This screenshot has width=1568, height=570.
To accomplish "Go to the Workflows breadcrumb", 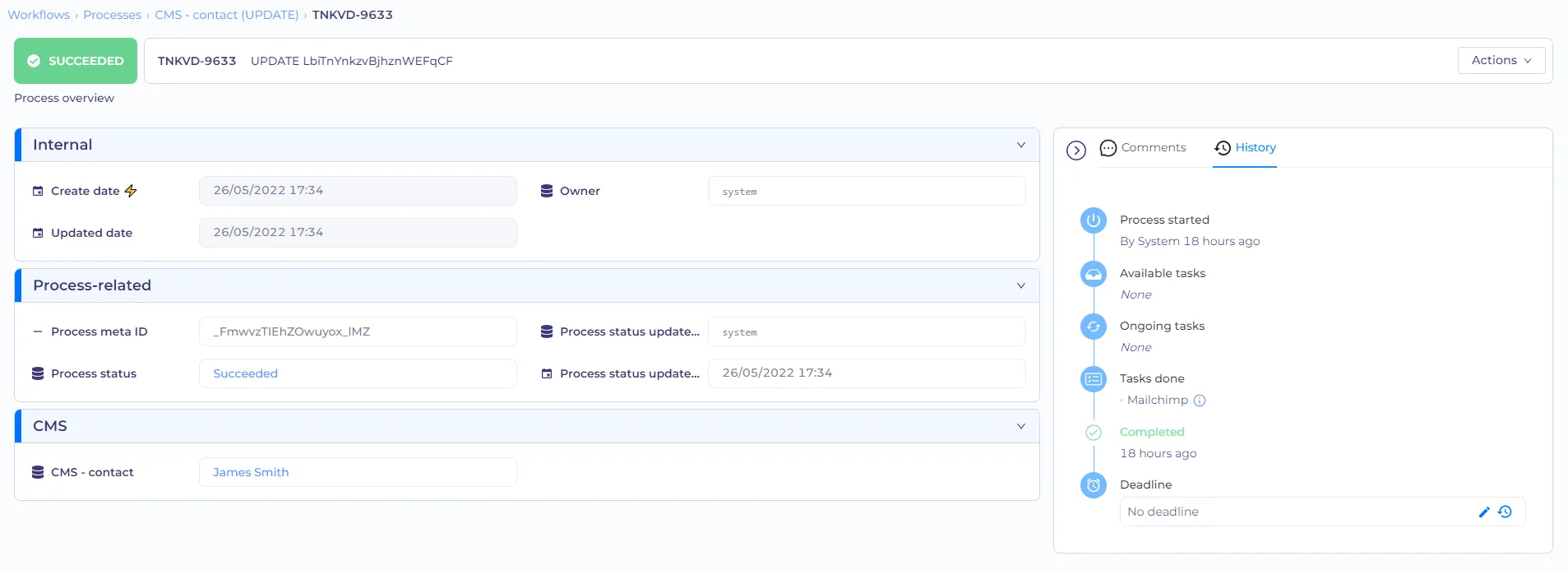I will (x=39, y=15).
